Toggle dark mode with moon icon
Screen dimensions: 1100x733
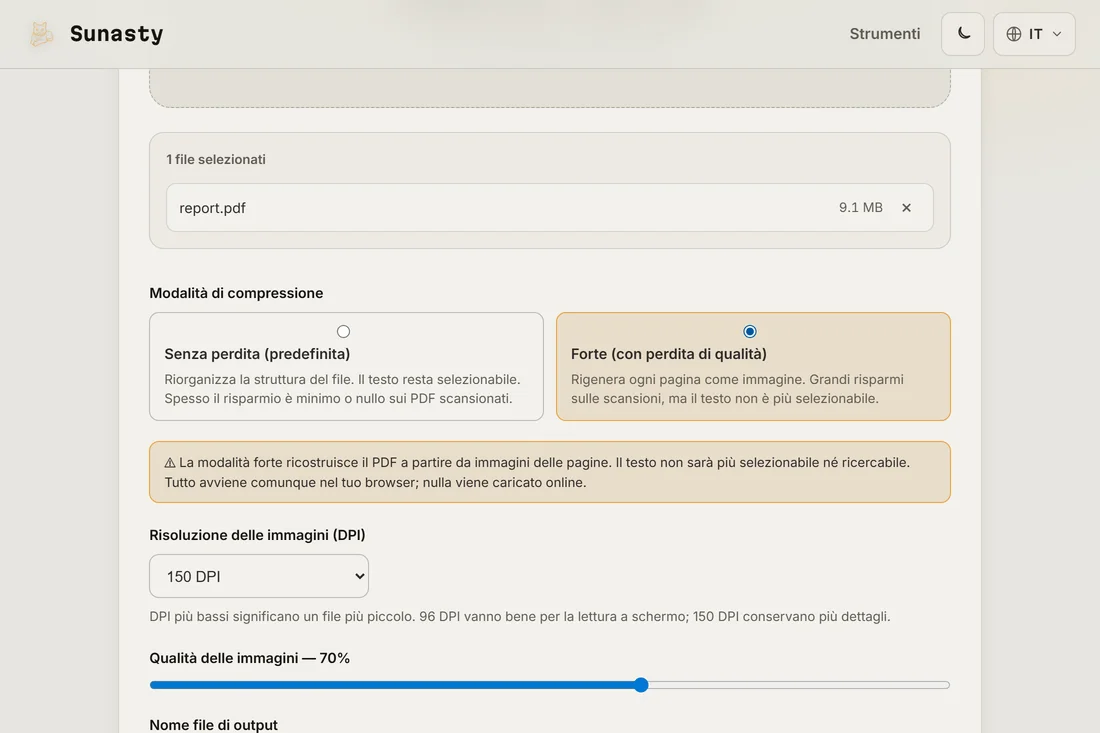[963, 34]
